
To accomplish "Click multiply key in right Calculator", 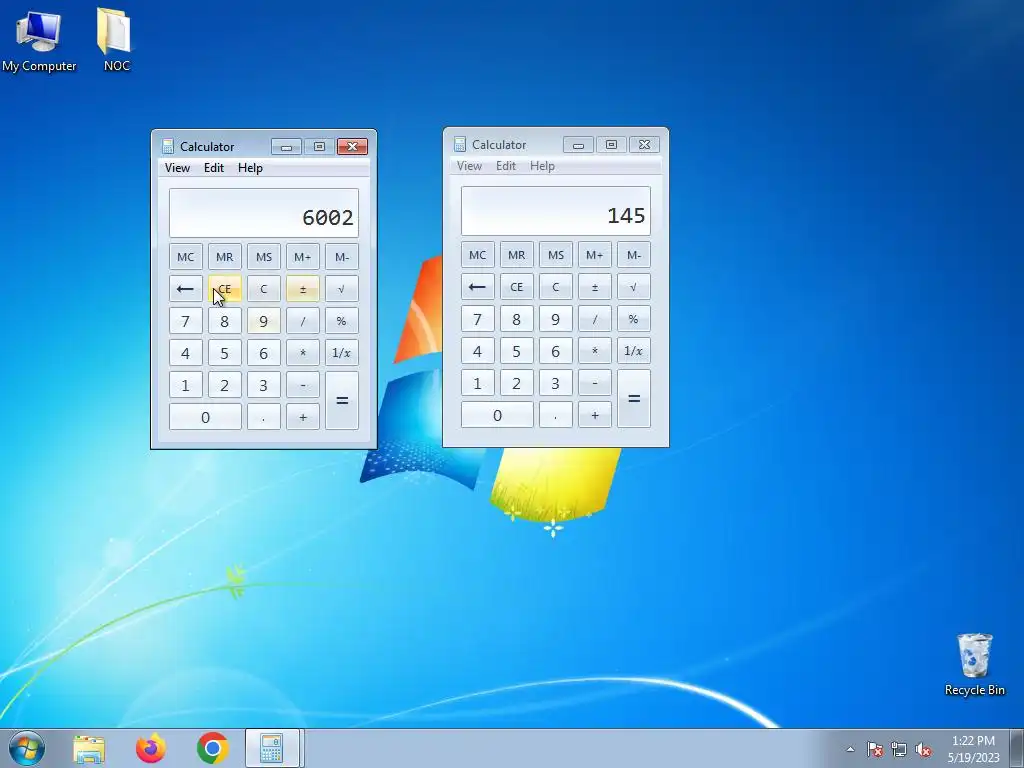I will point(594,351).
